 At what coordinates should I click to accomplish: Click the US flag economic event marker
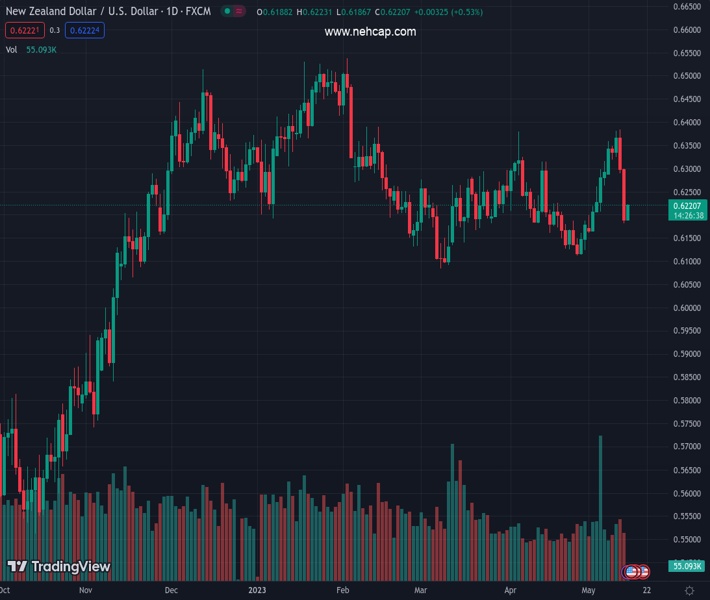(x=630, y=572)
